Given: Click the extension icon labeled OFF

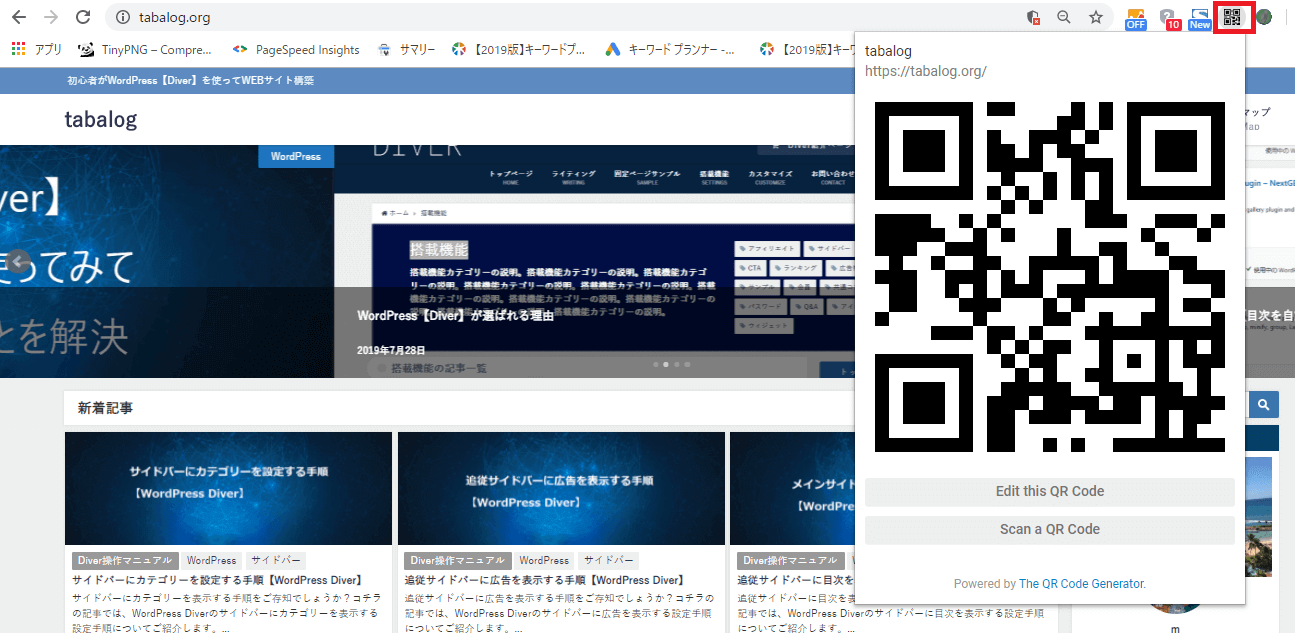Looking at the screenshot, I should 1135,17.
